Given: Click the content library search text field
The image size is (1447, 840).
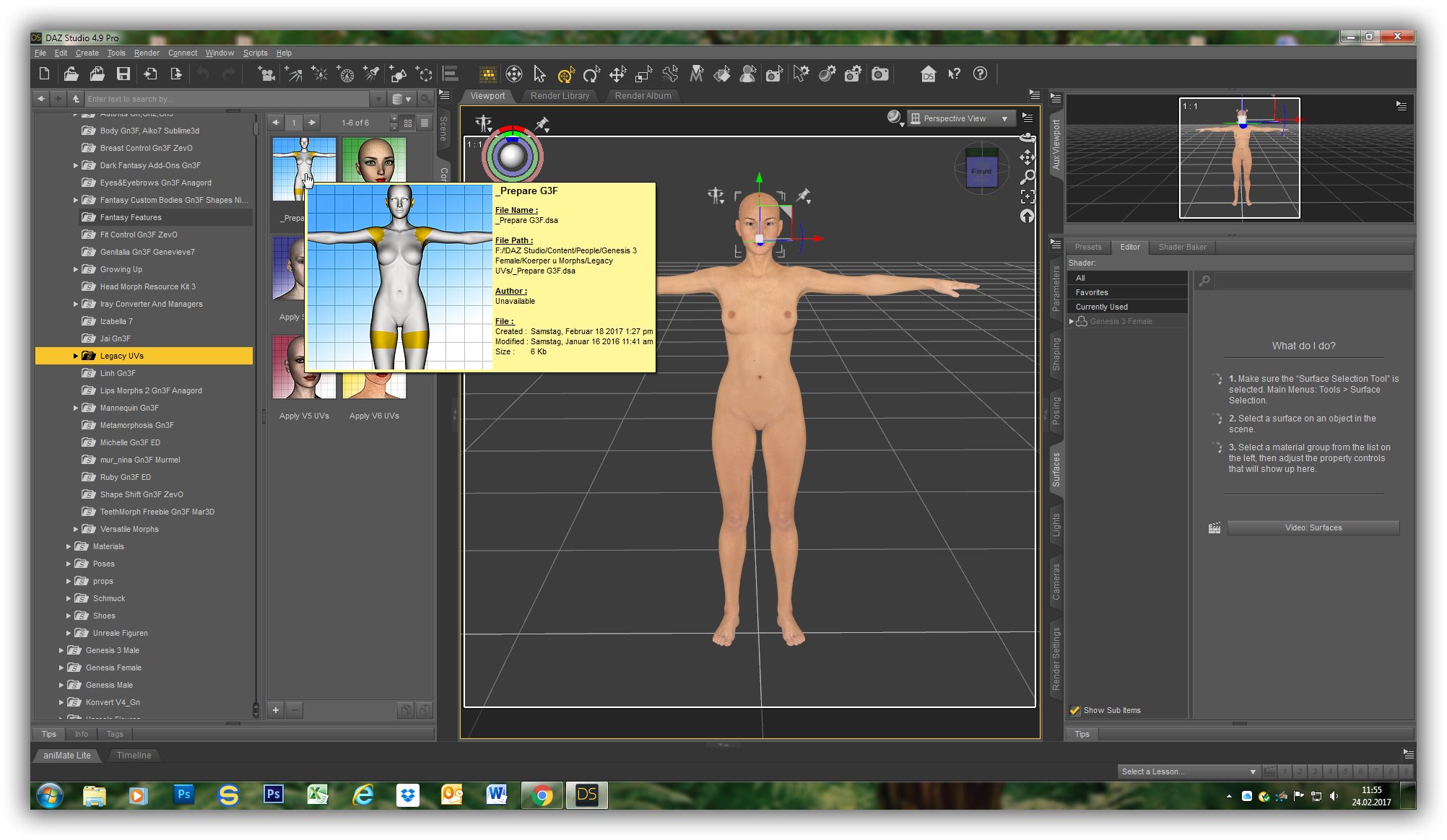Looking at the screenshot, I should coord(227,99).
